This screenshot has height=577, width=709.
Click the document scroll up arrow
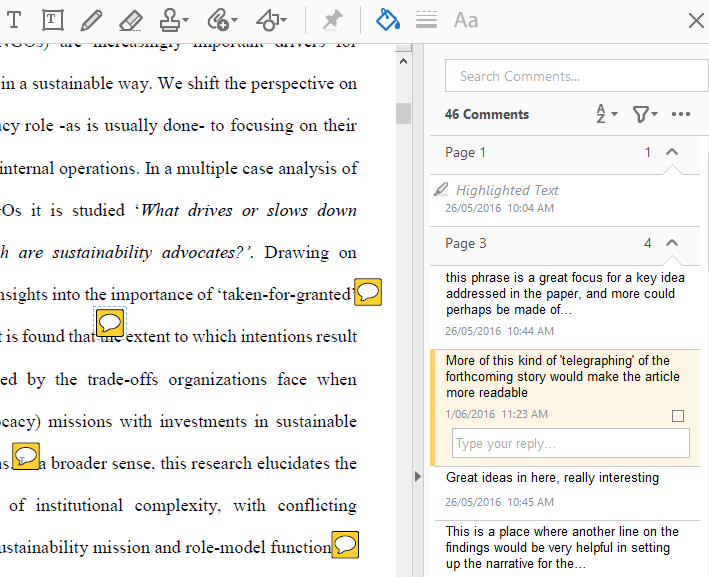[x=404, y=61]
